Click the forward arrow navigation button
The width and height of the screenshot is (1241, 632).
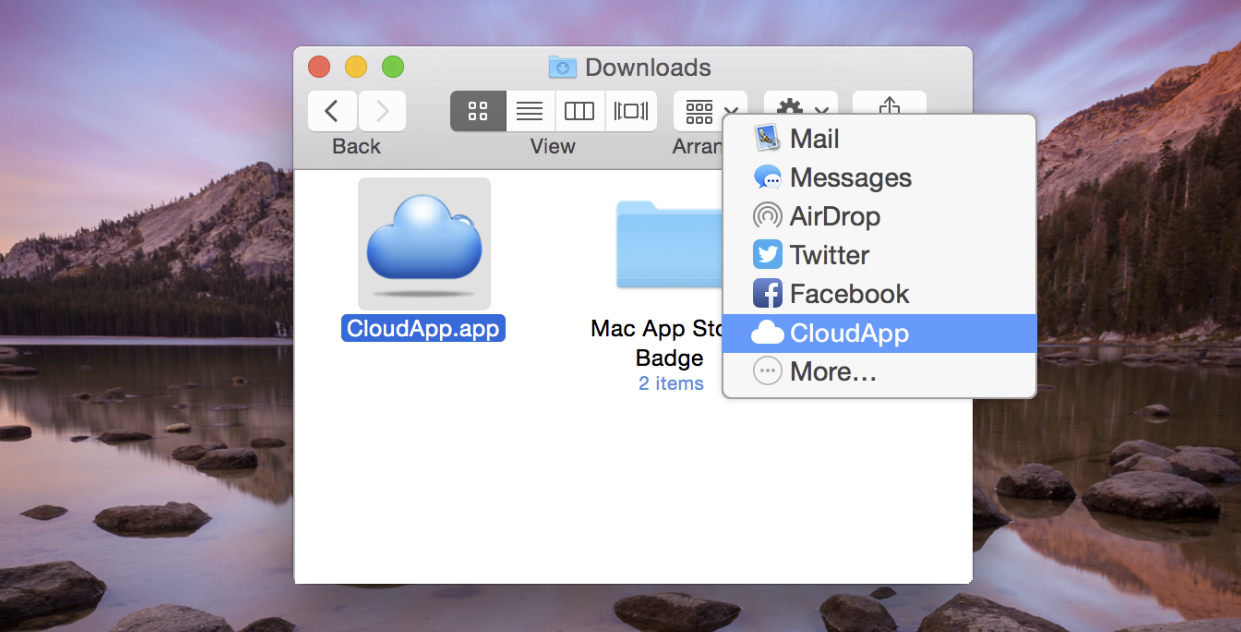pos(382,111)
